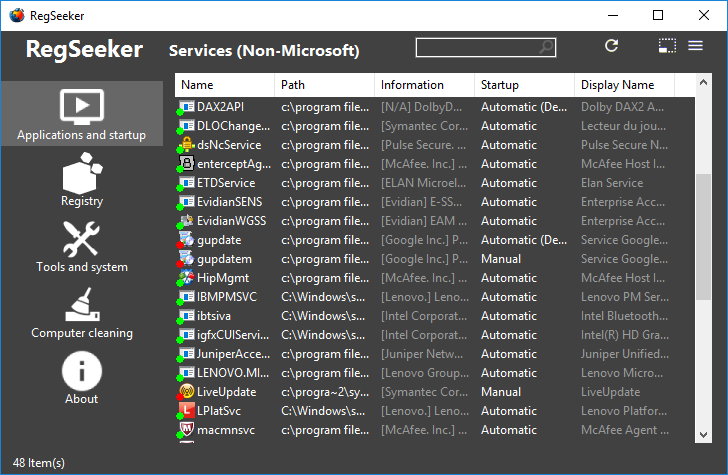Screen dimensions: 728x475
Task: Select the dsNcService name
Action: 229,145
